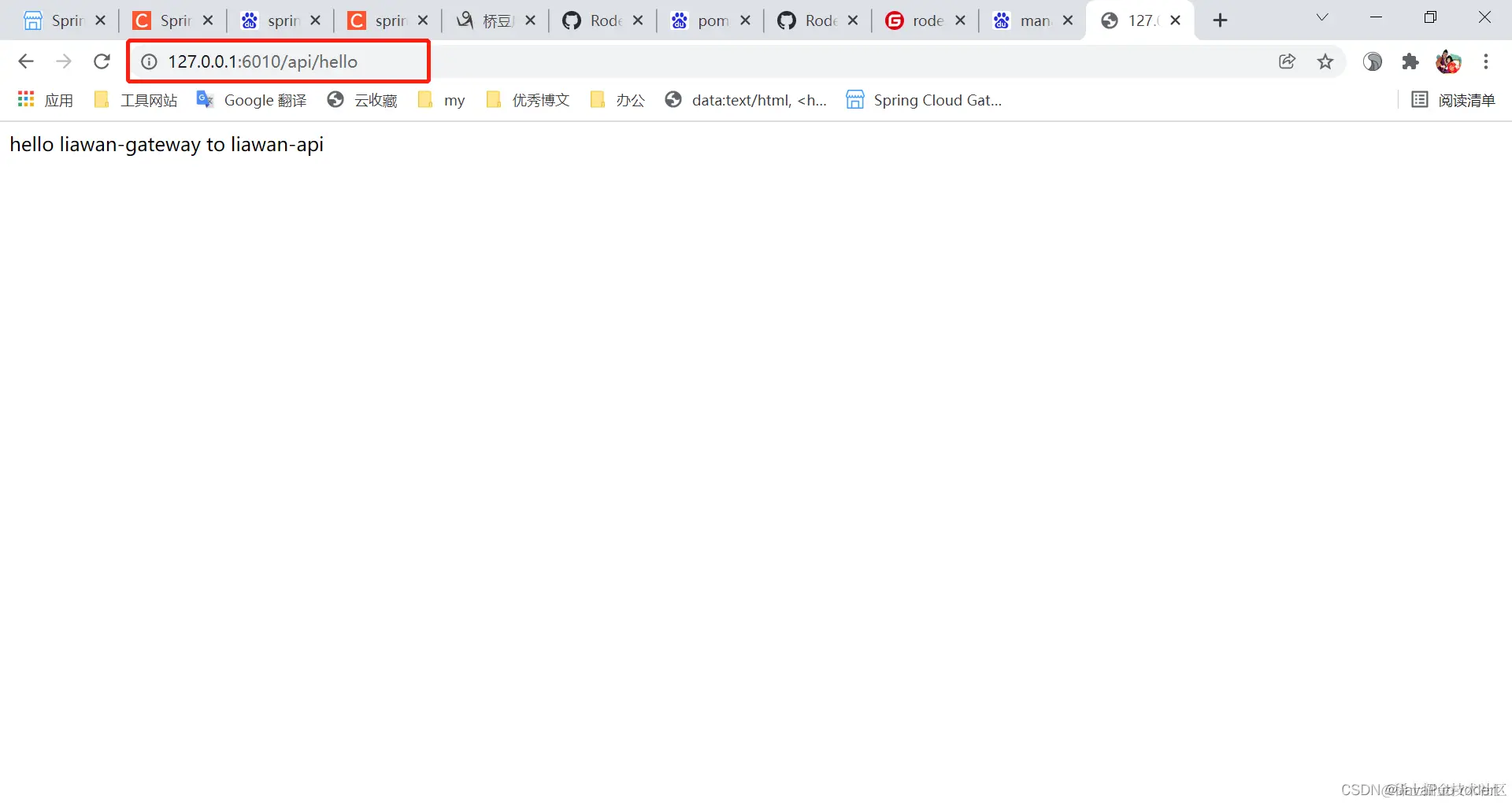Open the 阅读清单 reading list
This screenshot has height=803, width=1512.
coord(1453,100)
